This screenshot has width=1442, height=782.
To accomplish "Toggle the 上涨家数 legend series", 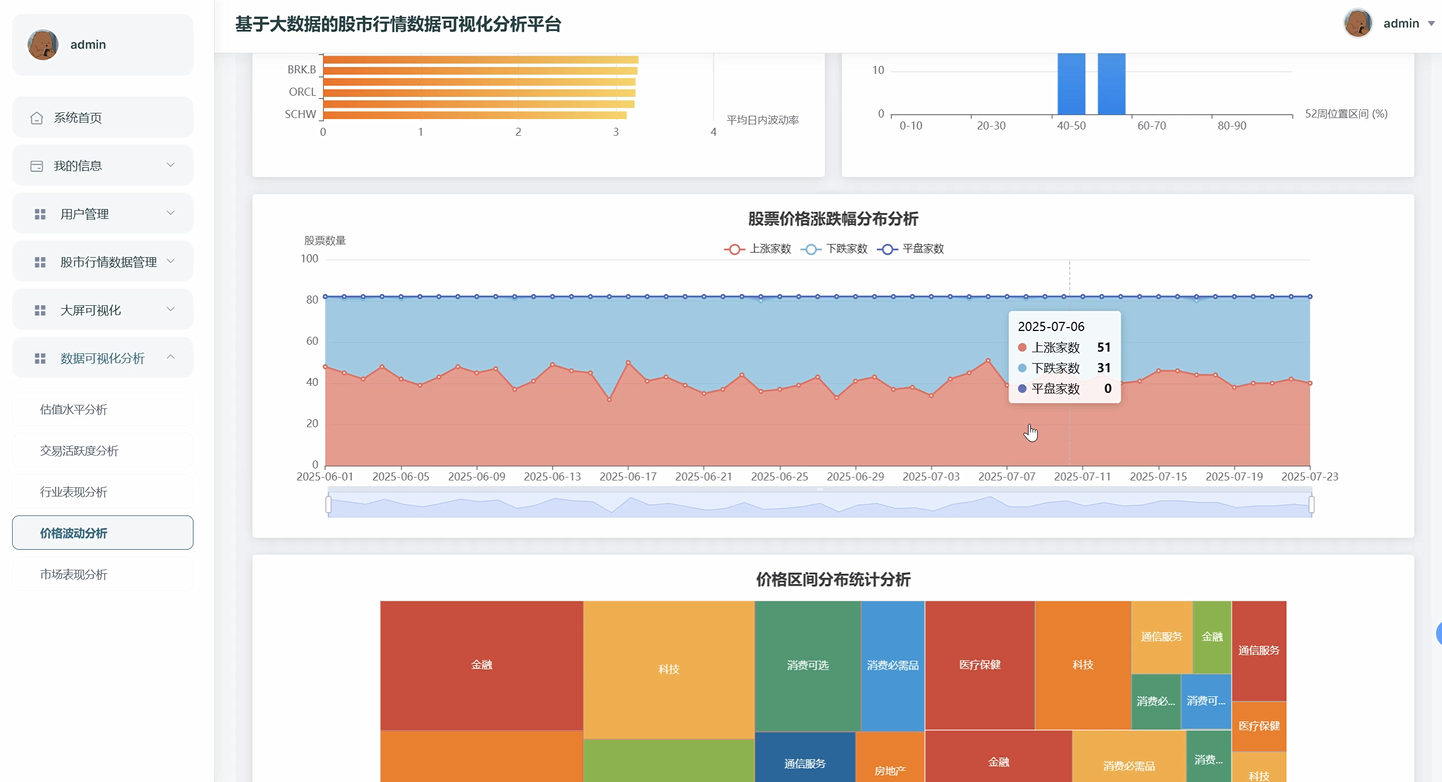I will pos(758,249).
